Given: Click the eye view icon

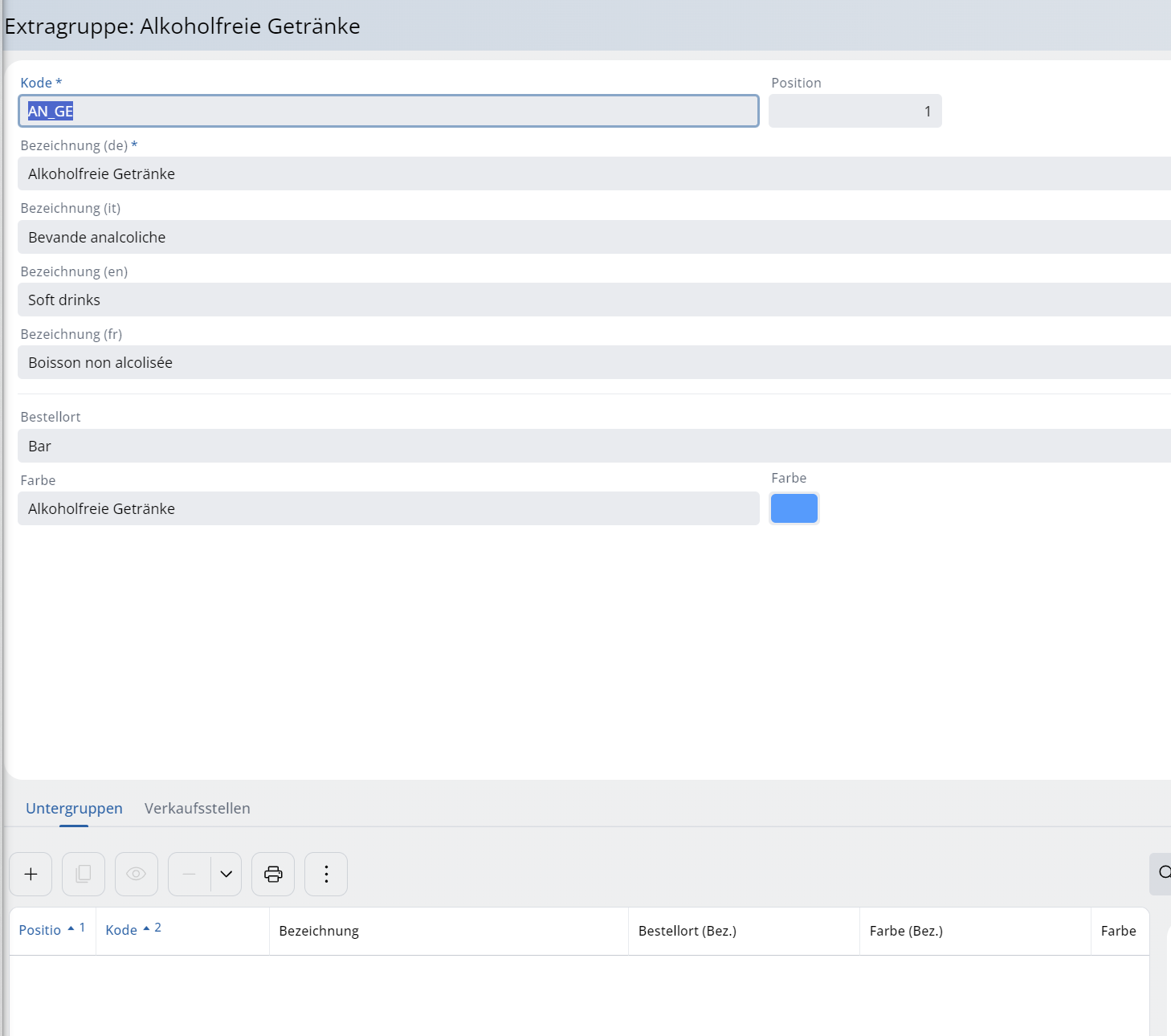Looking at the screenshot, I should tap(137, 874).
